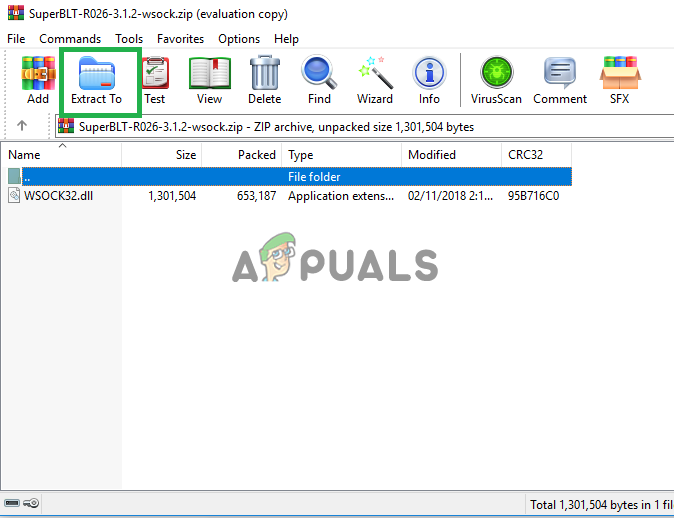
Task: Click the Extract To toolbar icon
Action: [x=97, y=73]
